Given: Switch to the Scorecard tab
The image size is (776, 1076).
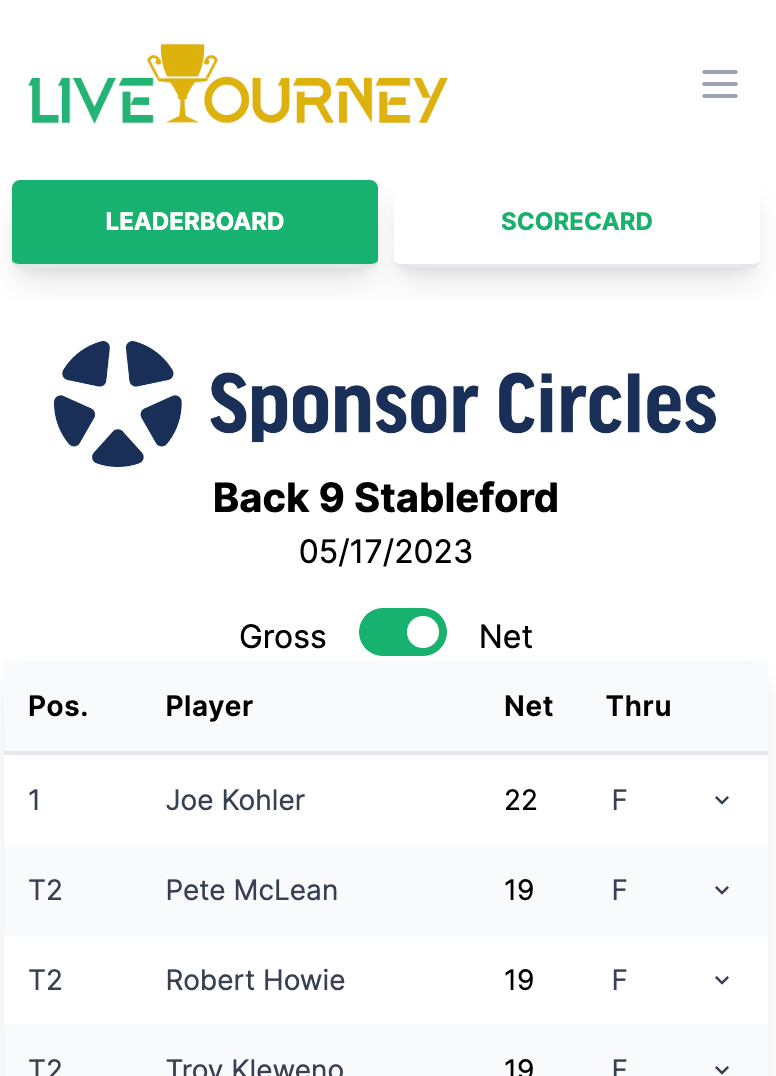Looking at the screenshot, I should [x=577, y=222].
